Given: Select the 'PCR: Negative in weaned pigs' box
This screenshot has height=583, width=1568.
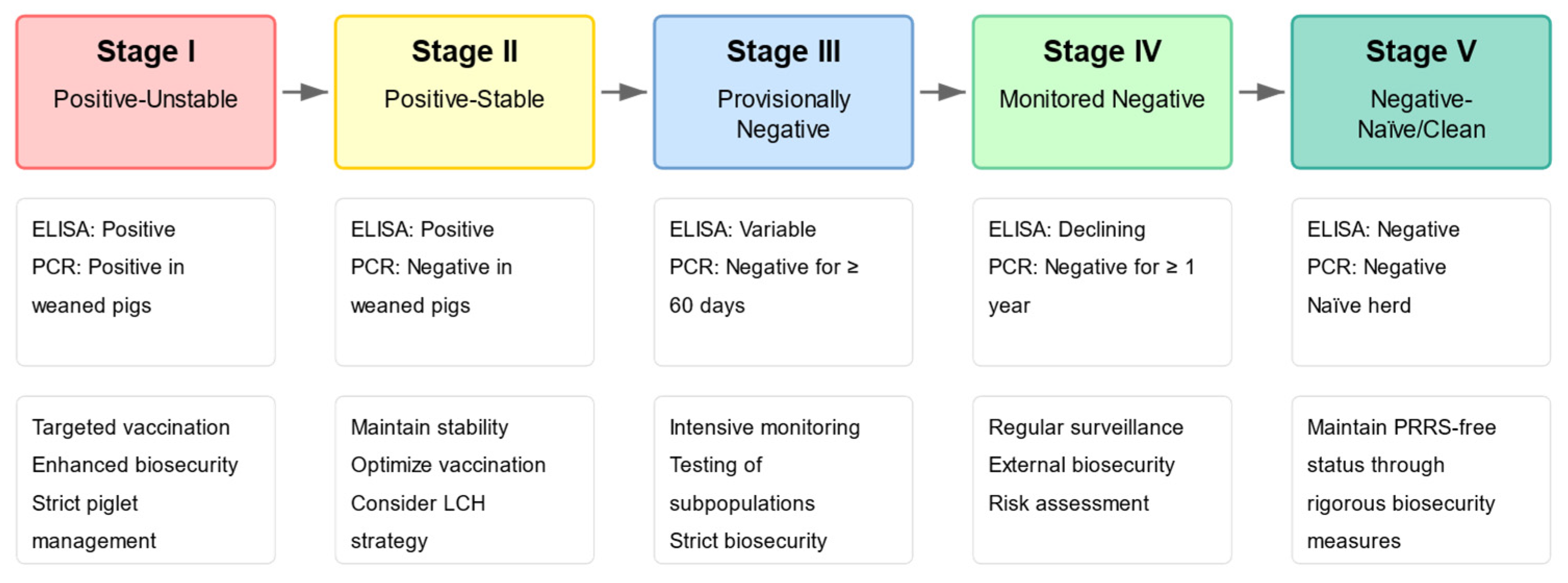Looking at the screenshot, I should pos(465,282).
